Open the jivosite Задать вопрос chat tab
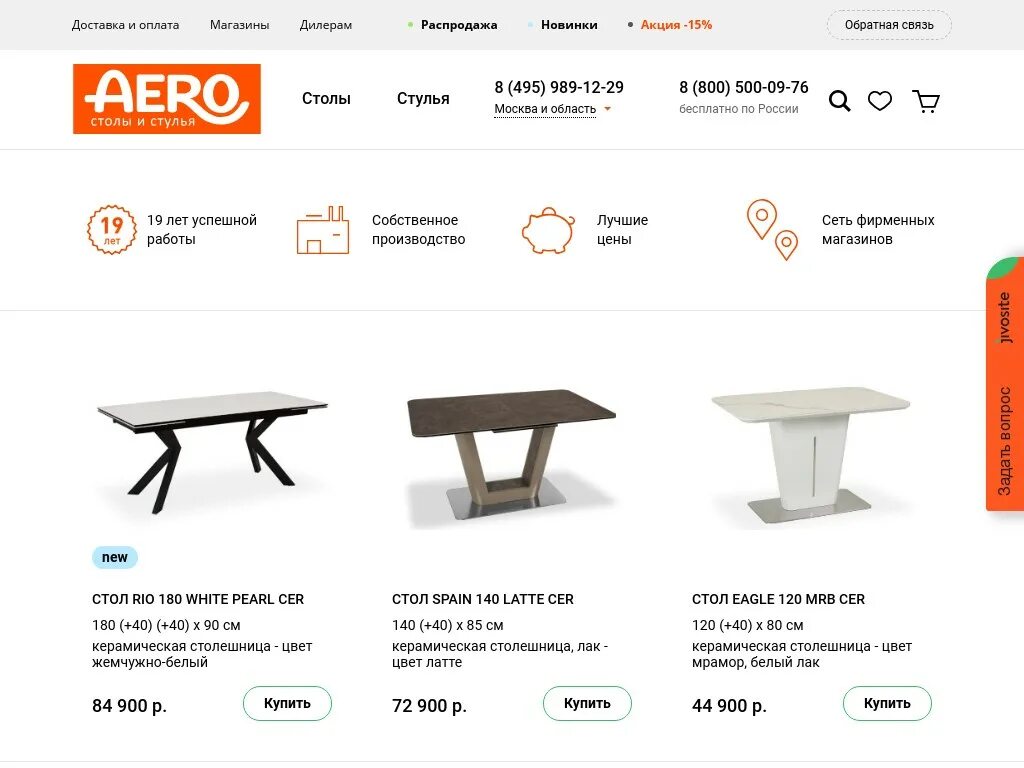 coord(1004,384)
